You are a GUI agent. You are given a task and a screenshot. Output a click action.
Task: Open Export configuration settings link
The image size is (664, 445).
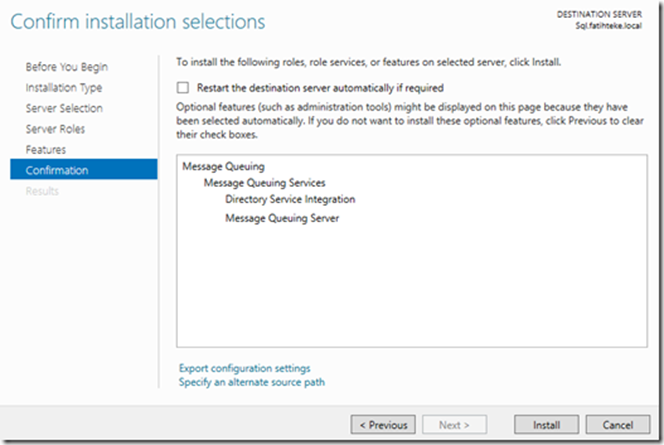tap(244, 368)
